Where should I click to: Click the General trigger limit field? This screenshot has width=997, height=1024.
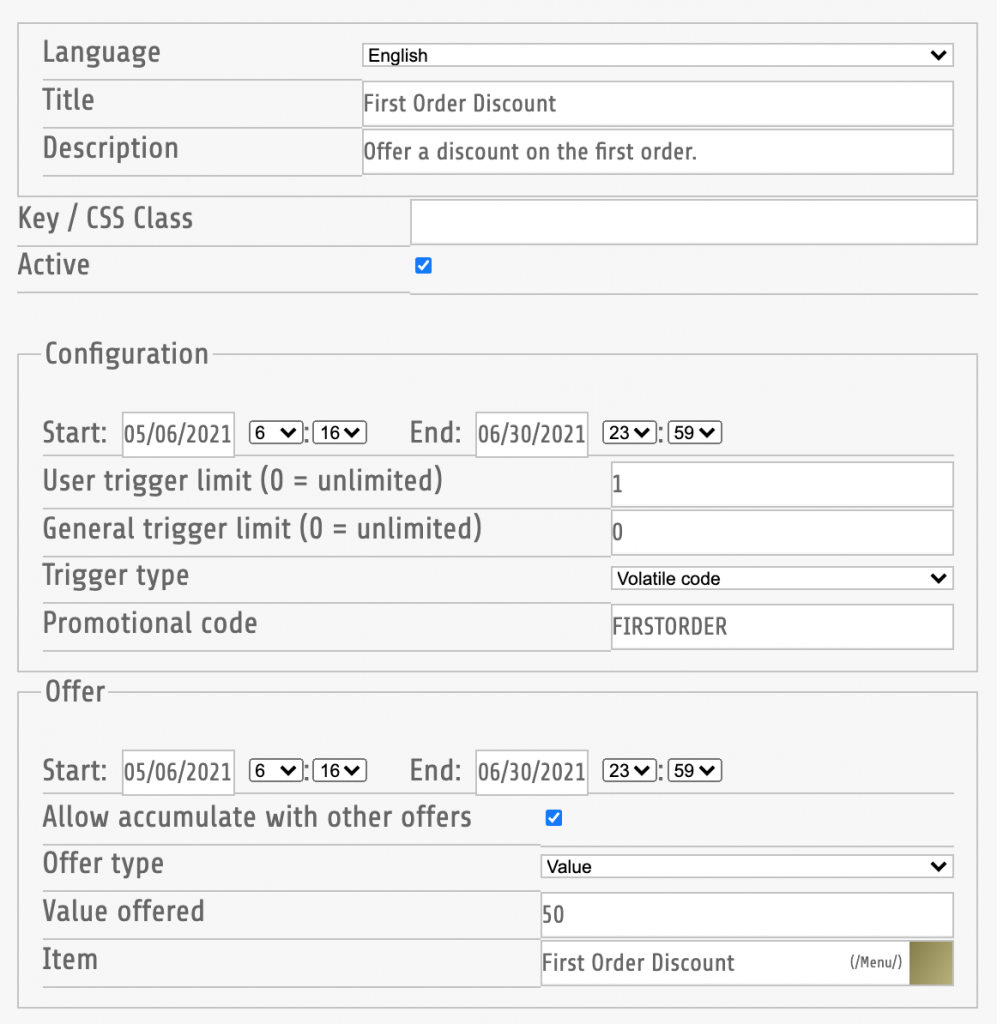(782, 533)
